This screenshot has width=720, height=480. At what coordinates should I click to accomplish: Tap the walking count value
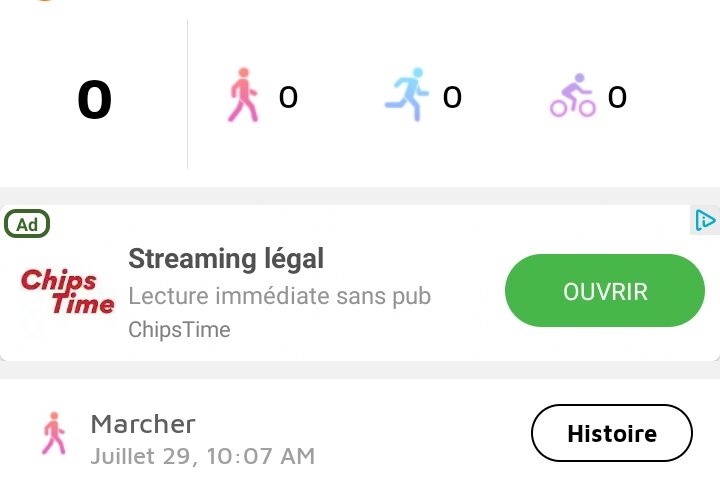click(x=288, y=97)
